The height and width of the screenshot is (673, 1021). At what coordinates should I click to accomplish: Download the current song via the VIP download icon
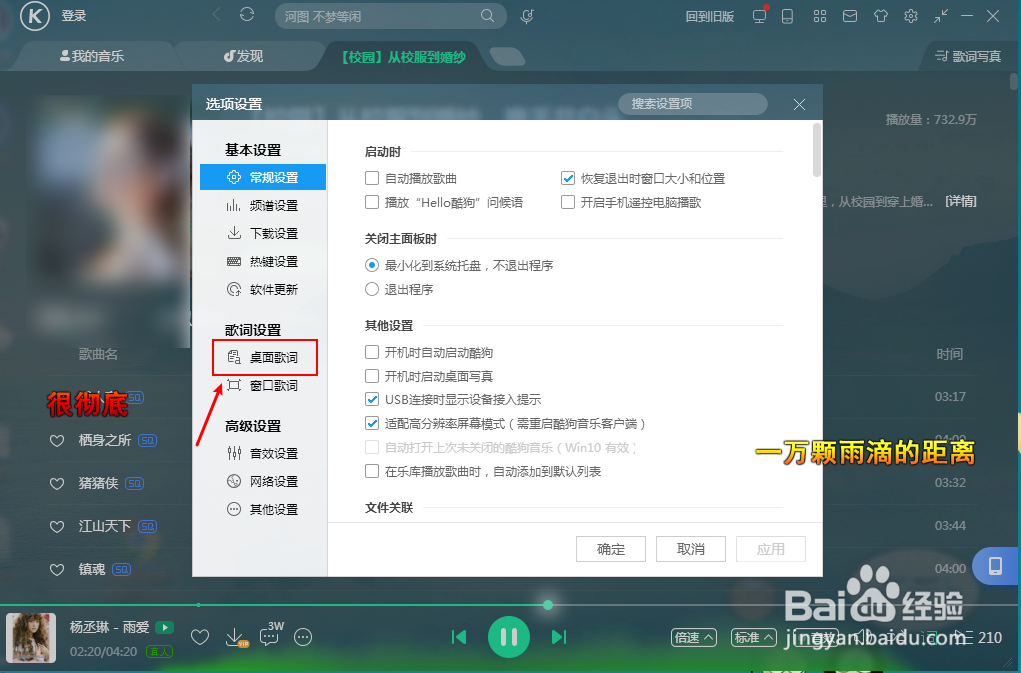point(236,637)
